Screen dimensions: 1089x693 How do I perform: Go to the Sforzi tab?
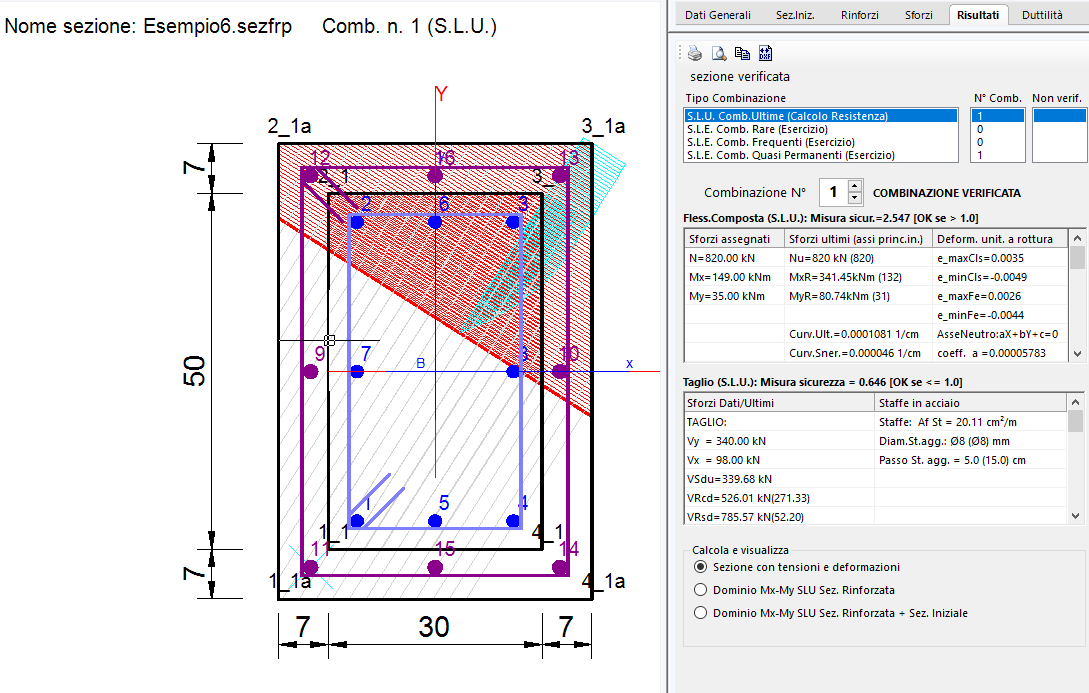click(x=918, y=15)
